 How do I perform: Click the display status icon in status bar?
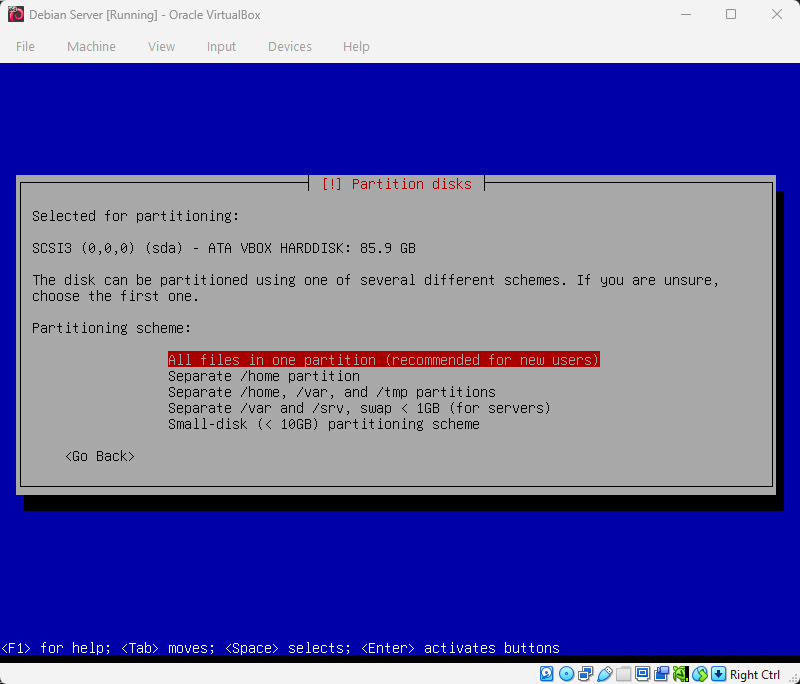pos(642,674)
